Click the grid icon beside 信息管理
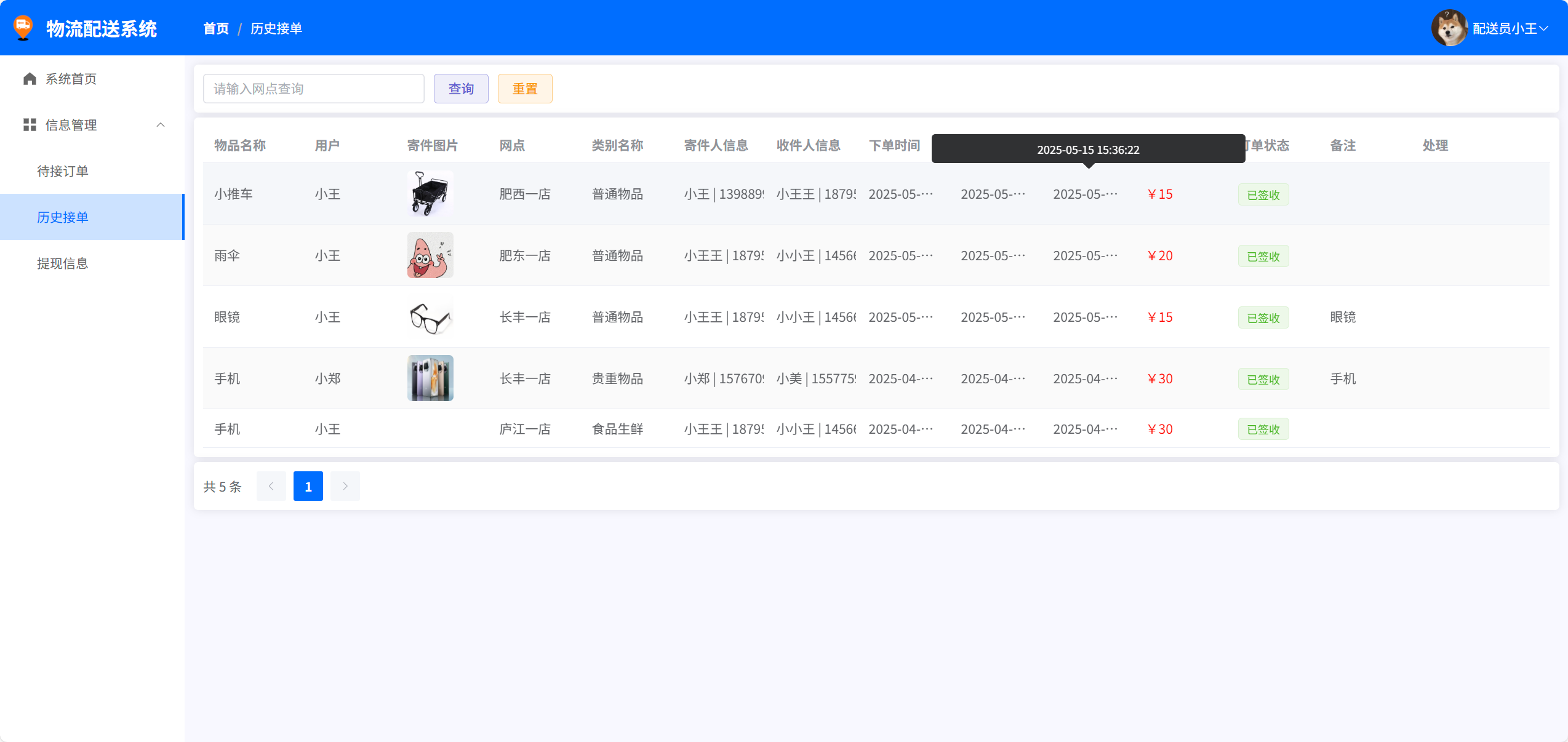 [x=30, y=125]
